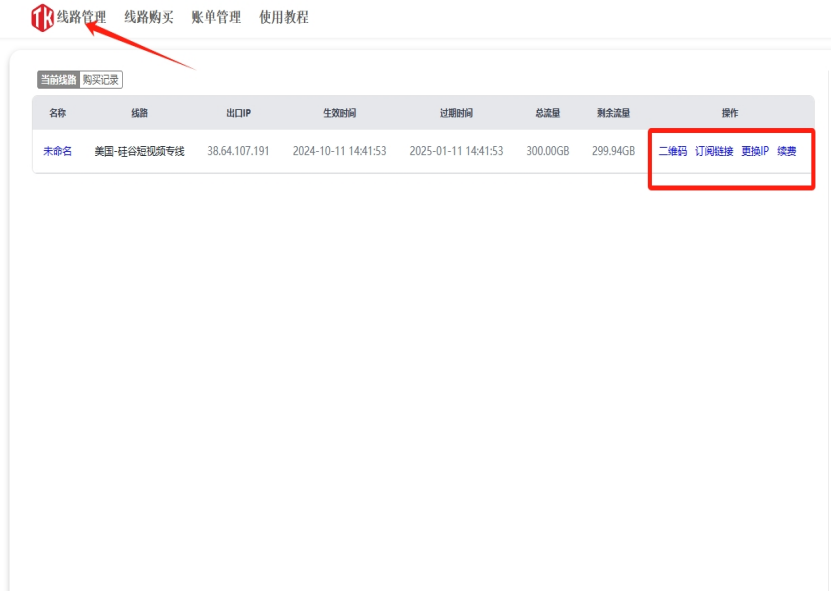Screen dimensions: 831x591
Task: Click the 剩余流量 column header
Action: [x=613, y=114]
